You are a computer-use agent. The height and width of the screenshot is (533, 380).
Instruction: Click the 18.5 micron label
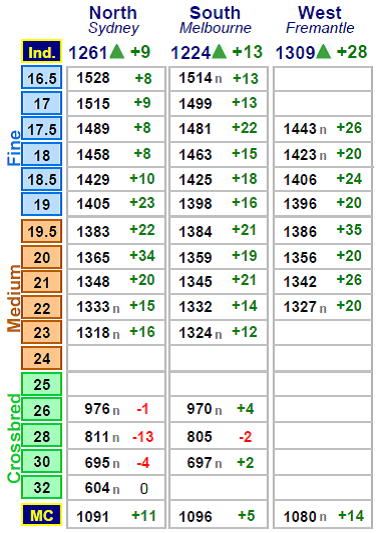(41, 179)
